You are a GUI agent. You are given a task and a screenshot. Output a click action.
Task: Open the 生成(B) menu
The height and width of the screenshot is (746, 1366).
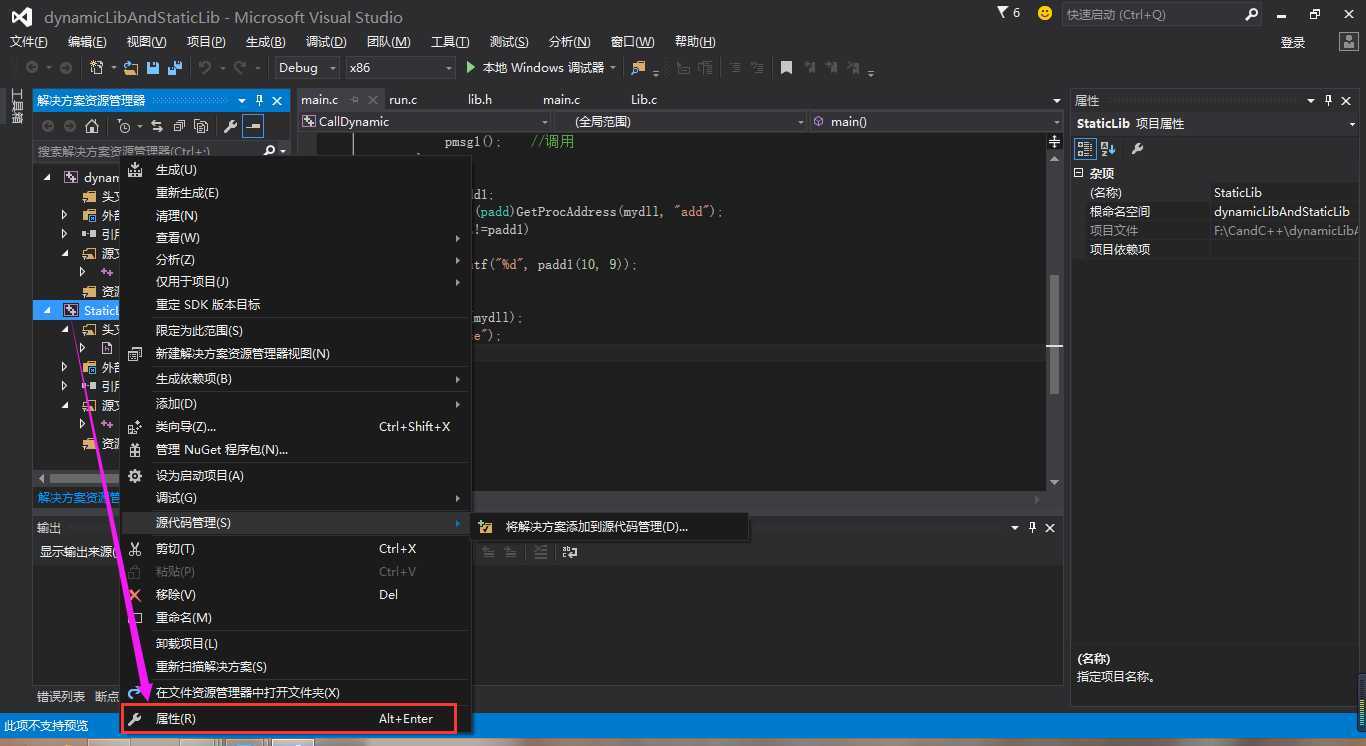[265, 41]
